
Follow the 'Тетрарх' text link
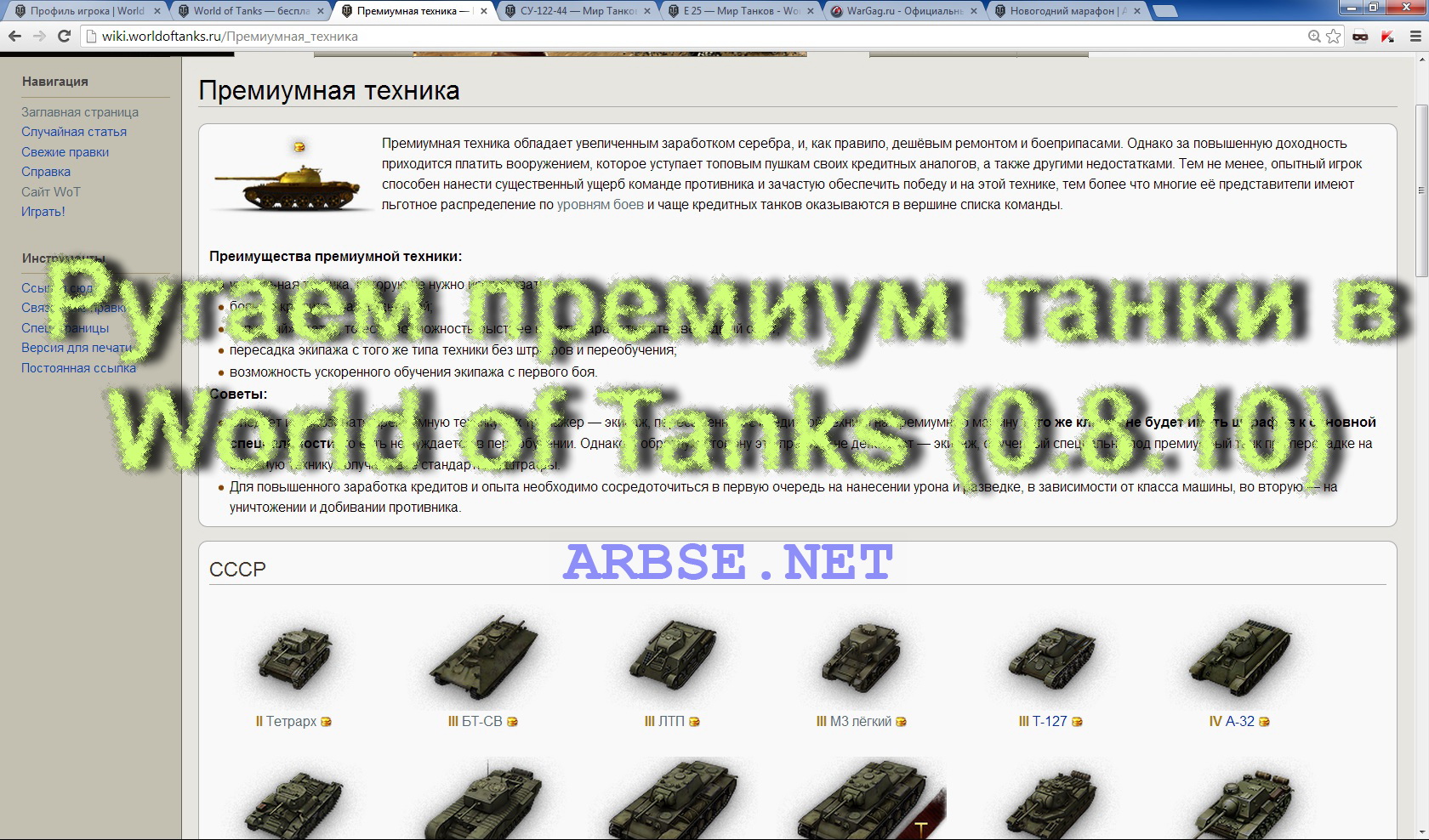[291, 722]
